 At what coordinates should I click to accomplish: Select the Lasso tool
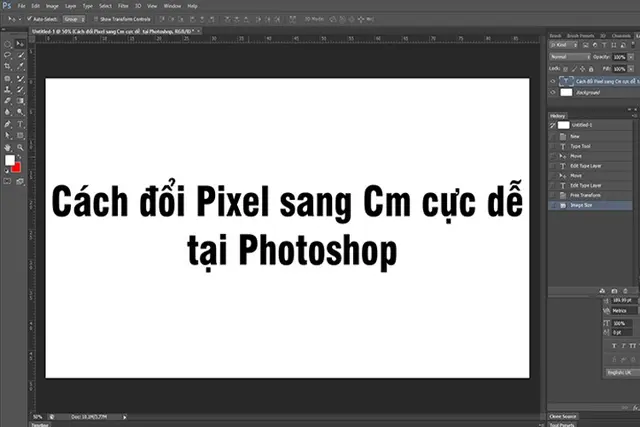(x=8, y=55)
